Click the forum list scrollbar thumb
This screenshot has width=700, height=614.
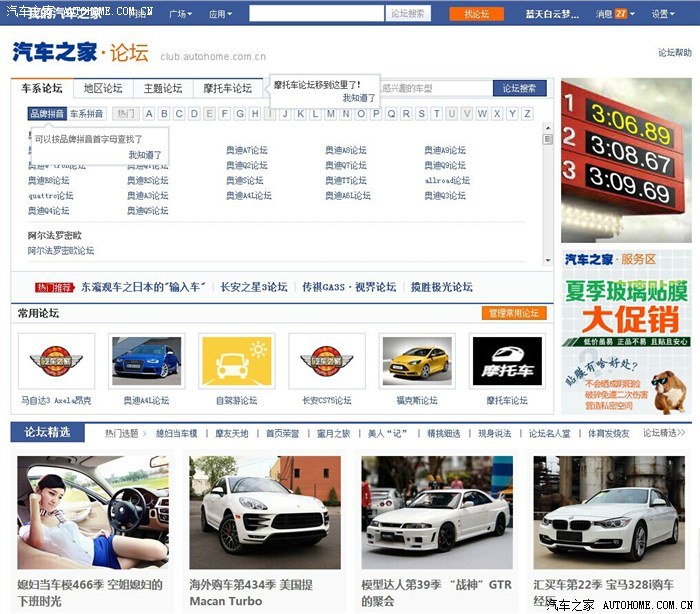(548, 139)
